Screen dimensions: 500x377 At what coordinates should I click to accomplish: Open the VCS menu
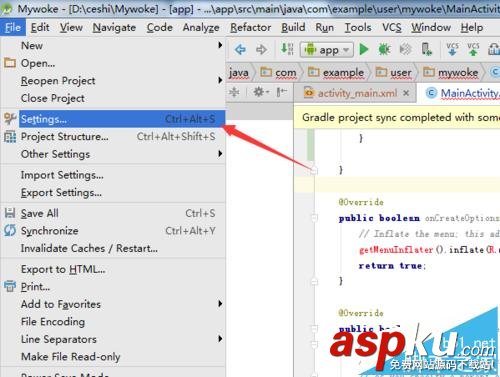(392, 27)
